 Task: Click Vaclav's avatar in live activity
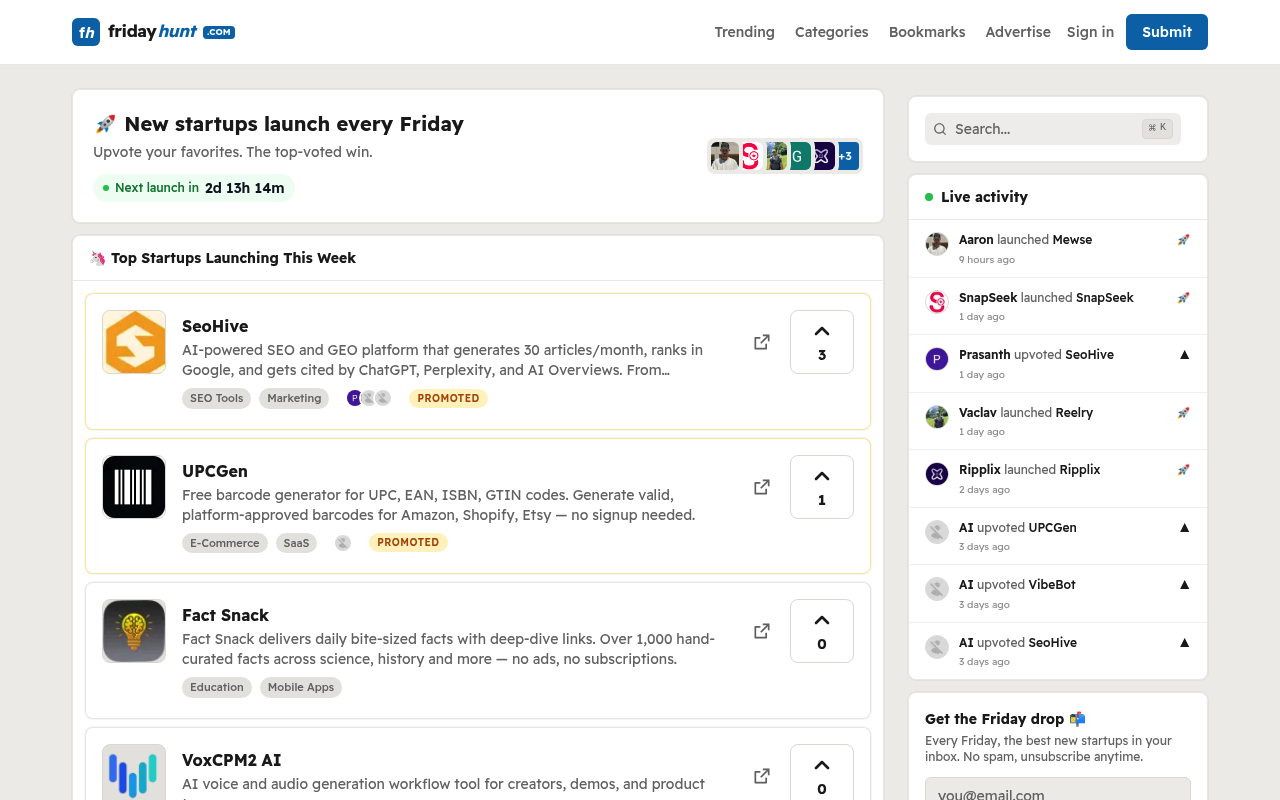point(937,417)
